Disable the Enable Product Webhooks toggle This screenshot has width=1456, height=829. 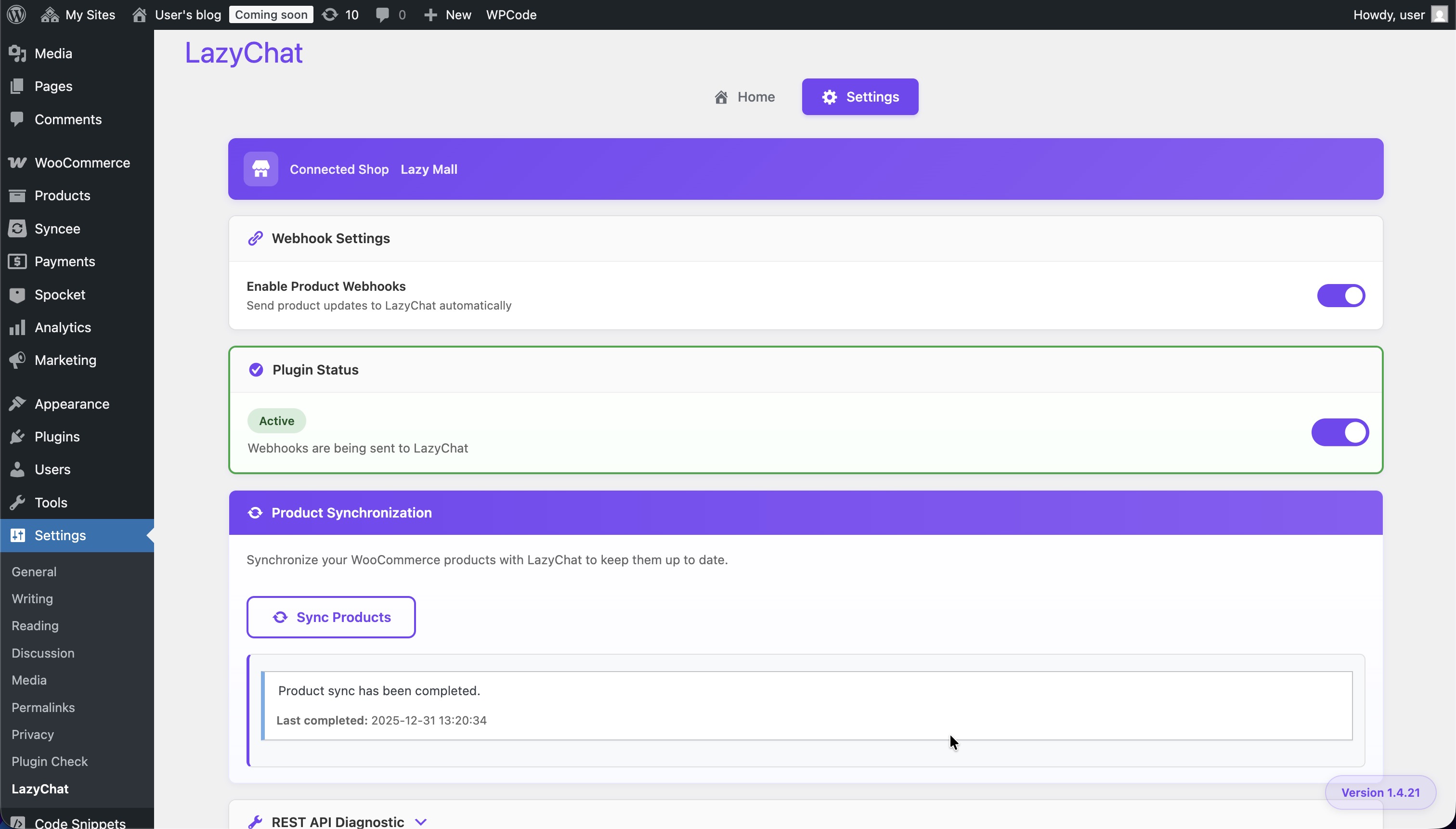(x=1340, y=296)
